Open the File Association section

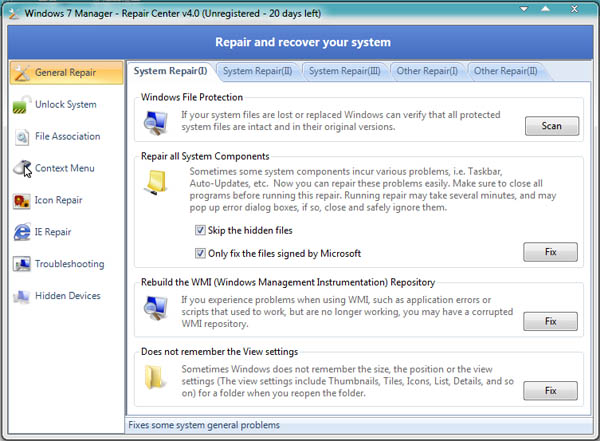(x=67, y=137)
